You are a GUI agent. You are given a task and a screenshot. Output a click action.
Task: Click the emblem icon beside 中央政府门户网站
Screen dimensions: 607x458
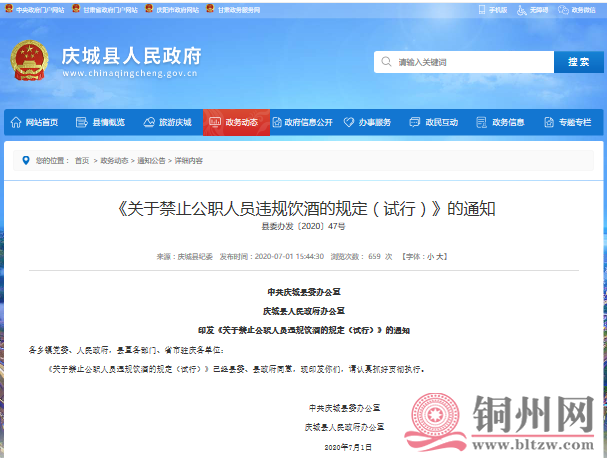coord(9,9)
